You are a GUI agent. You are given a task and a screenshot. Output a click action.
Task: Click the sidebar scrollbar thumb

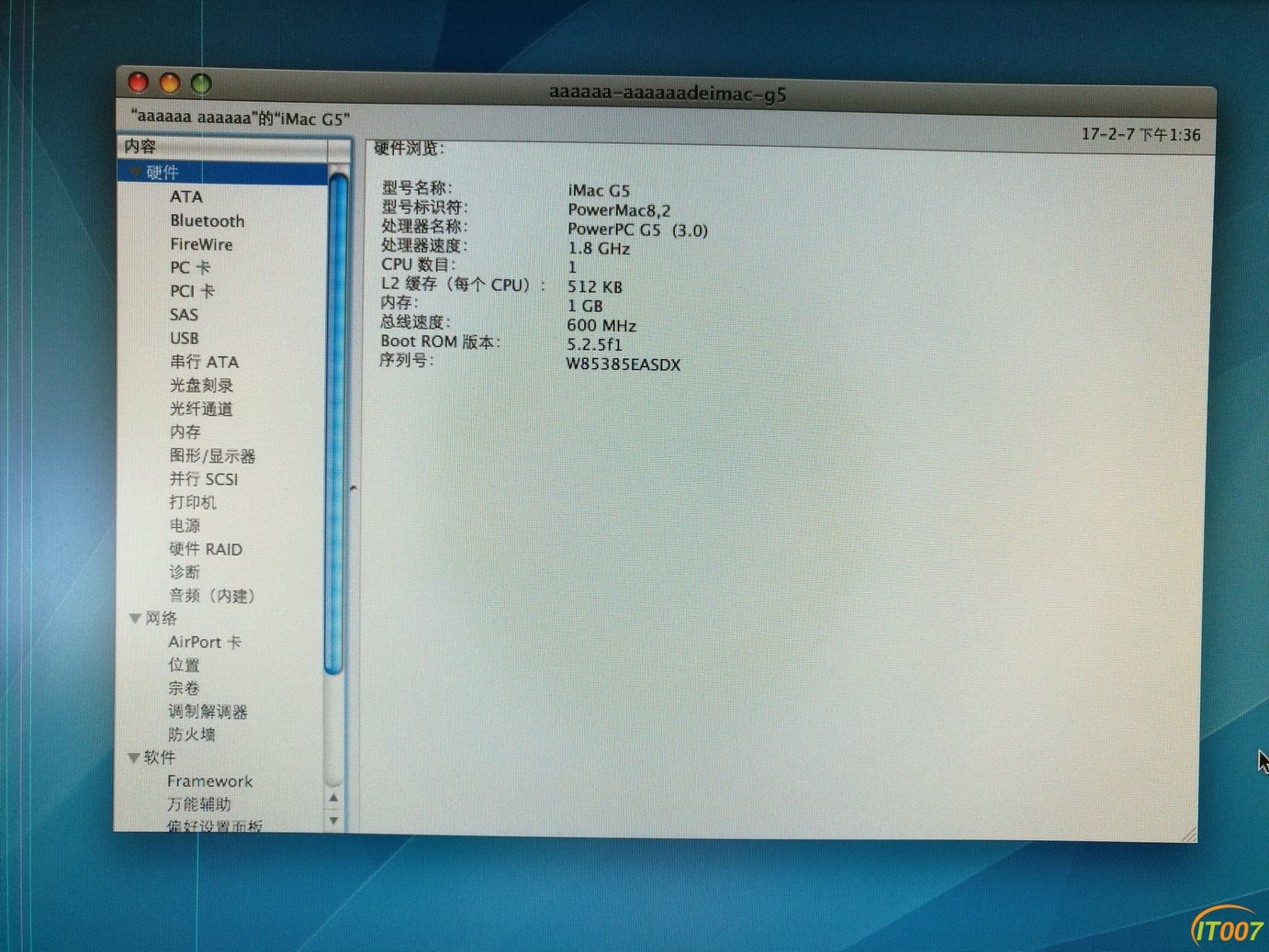tap(336, 423)
